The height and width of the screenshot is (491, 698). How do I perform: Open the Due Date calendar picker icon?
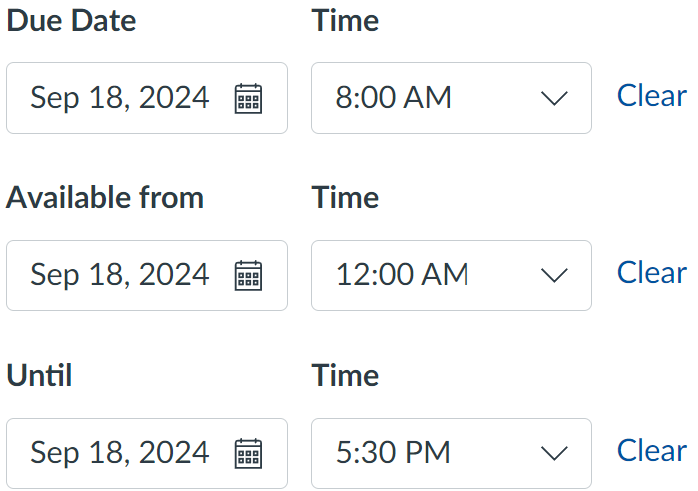(x=248, y=98)
